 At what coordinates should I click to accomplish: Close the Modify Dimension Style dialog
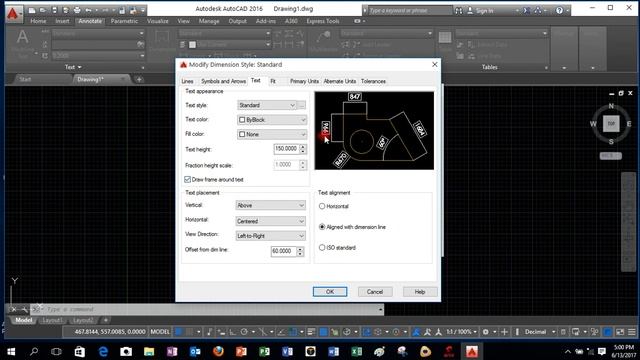pyautogui.click(x=434, y=64)
